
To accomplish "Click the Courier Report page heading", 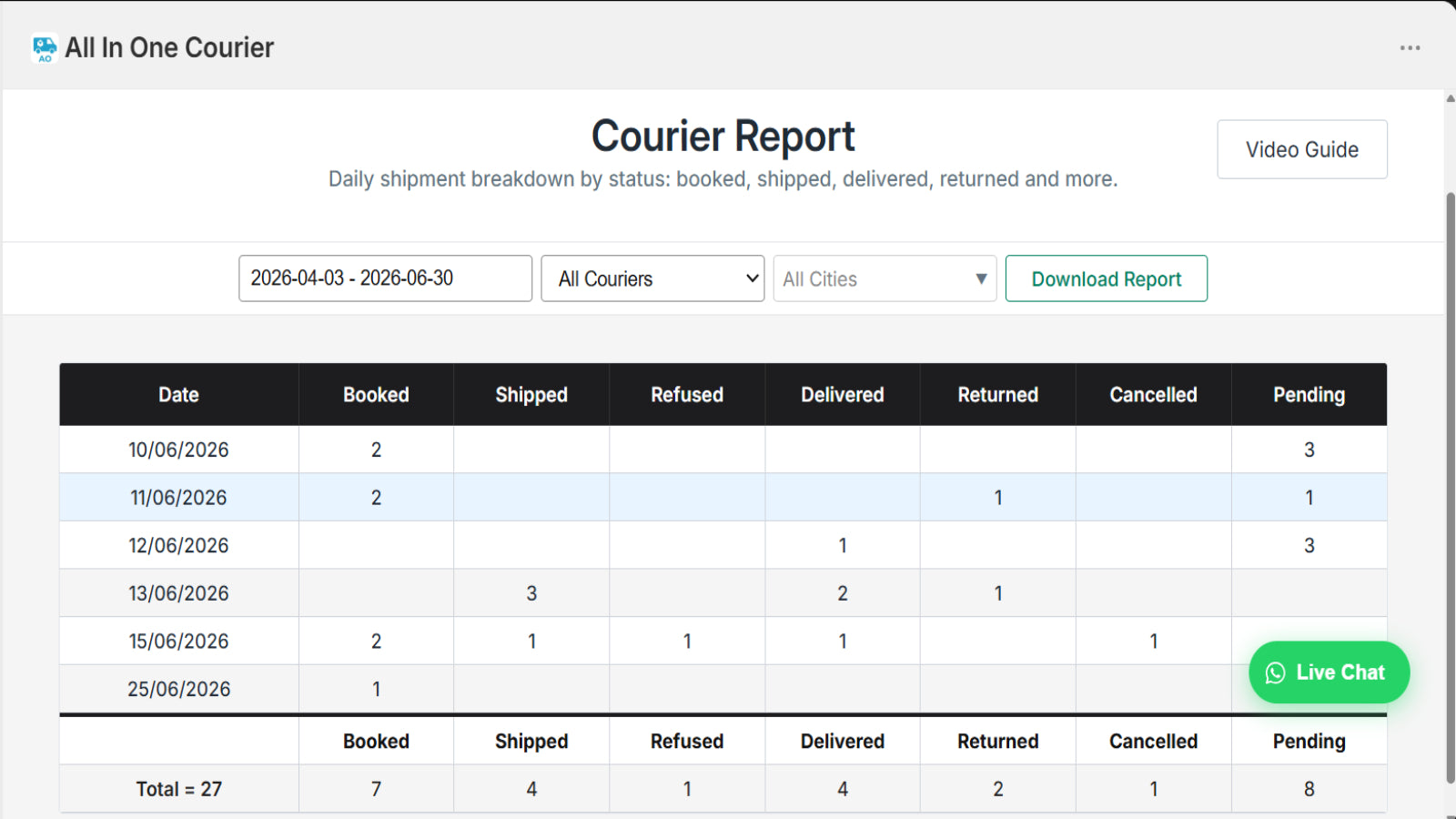I will click(x=723, y=136).
